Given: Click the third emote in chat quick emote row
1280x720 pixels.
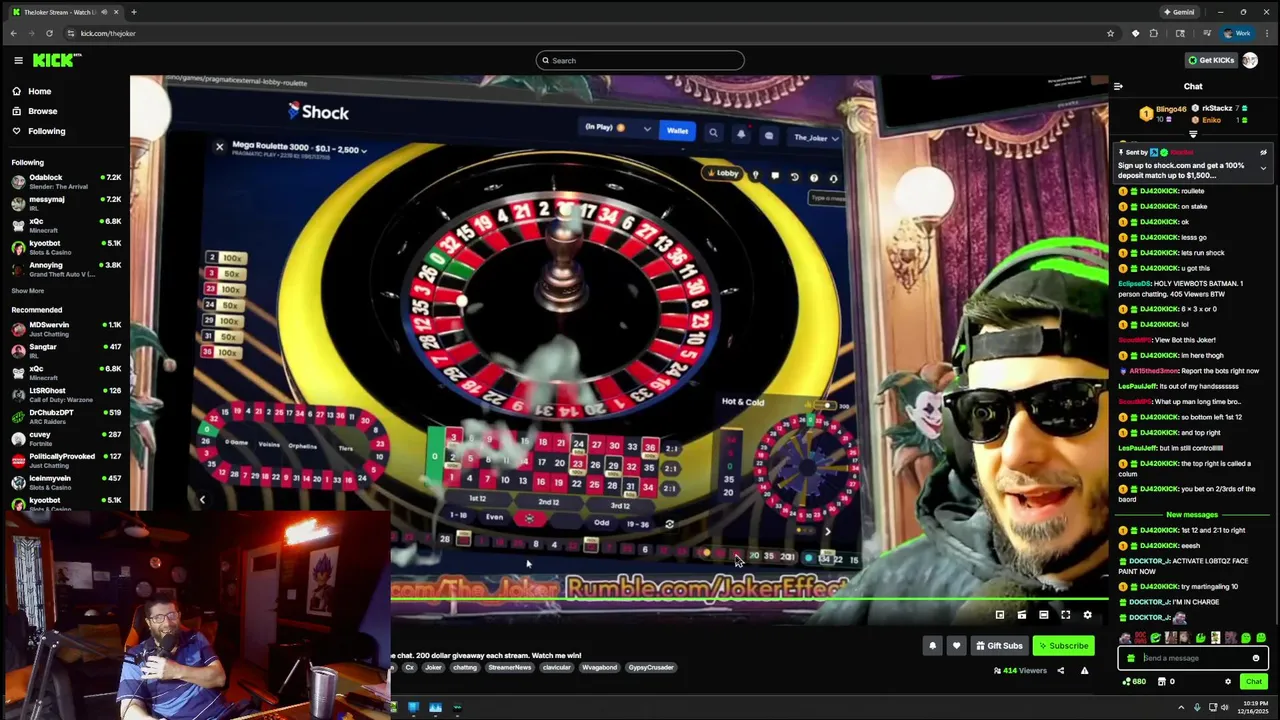Looking at the screenshot, I should (1155, 637).
